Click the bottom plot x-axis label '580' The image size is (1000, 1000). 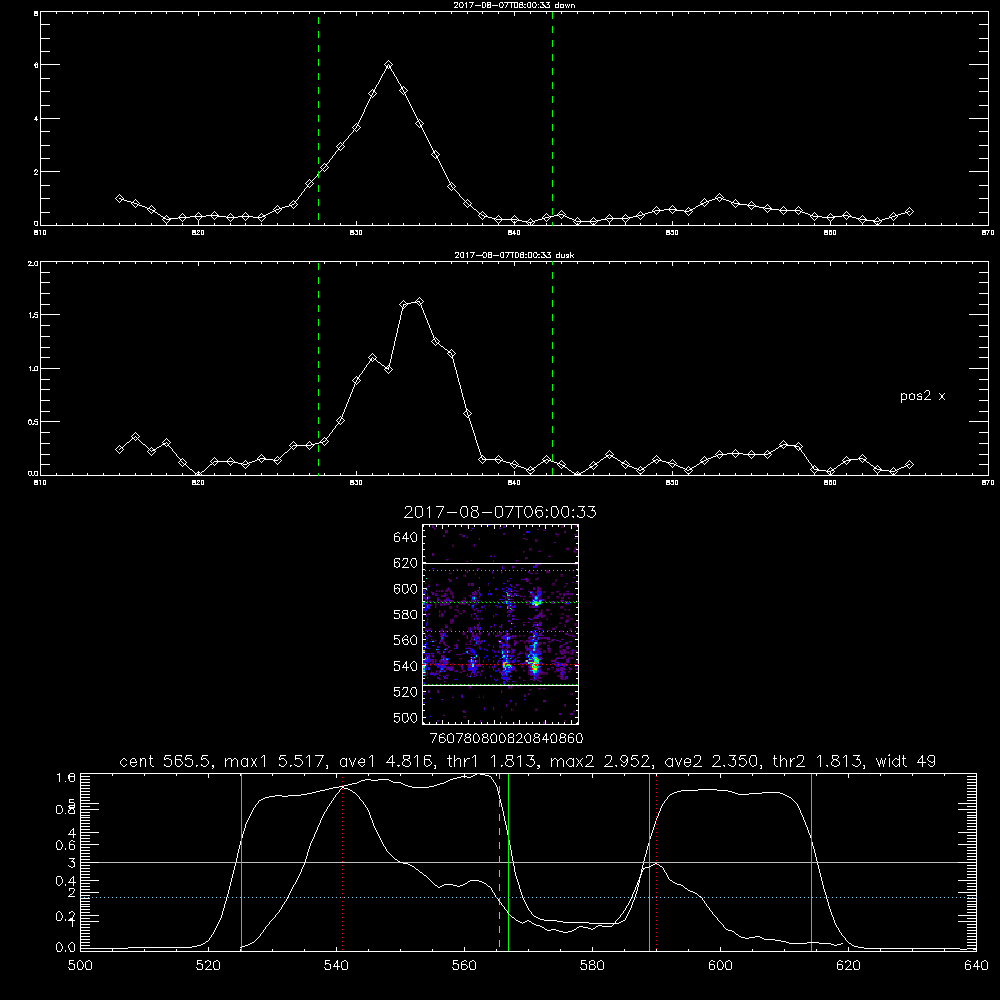point(592,966)
